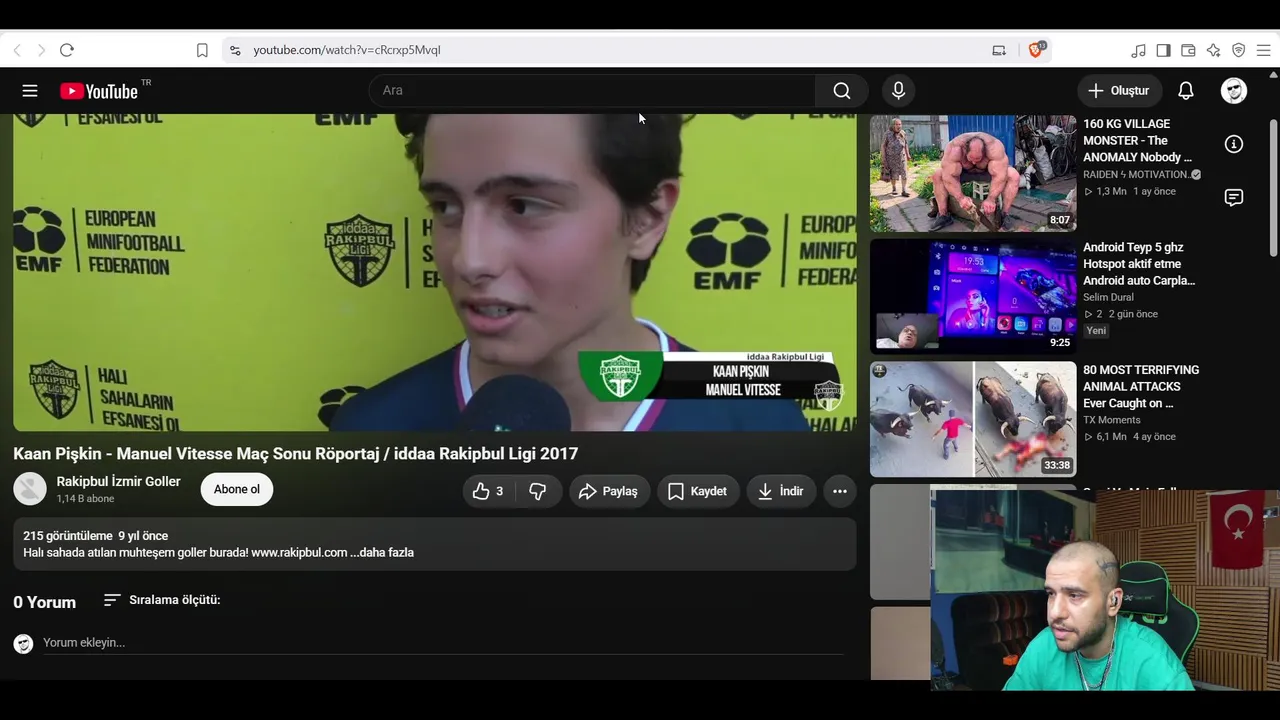Open YouTube notifications bell
Viewport: 1280px width, 720px height.
click(x=1186, y=91)
